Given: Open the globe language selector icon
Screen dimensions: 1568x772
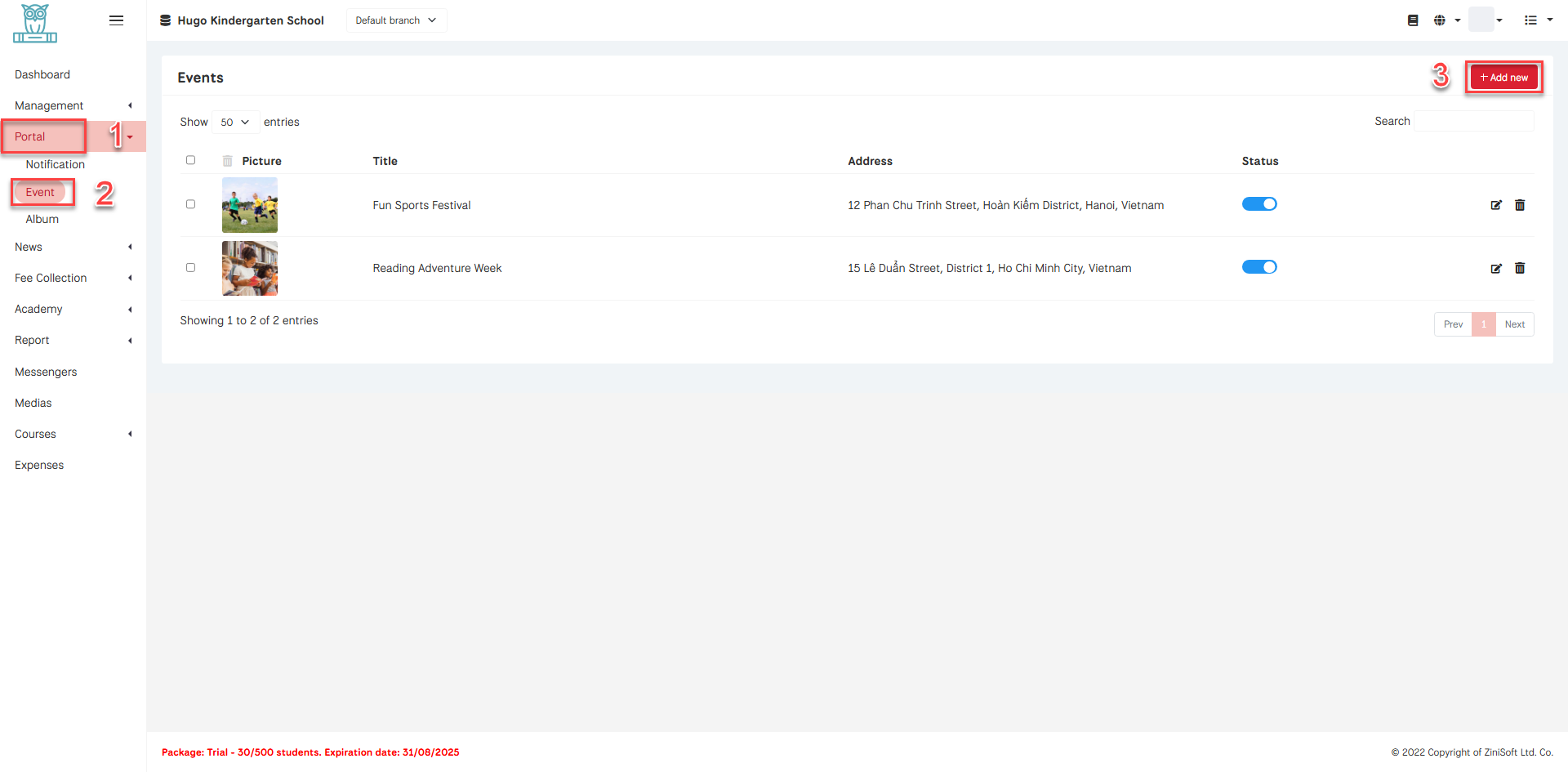Looking at the screenshot, I should 1440,20.
